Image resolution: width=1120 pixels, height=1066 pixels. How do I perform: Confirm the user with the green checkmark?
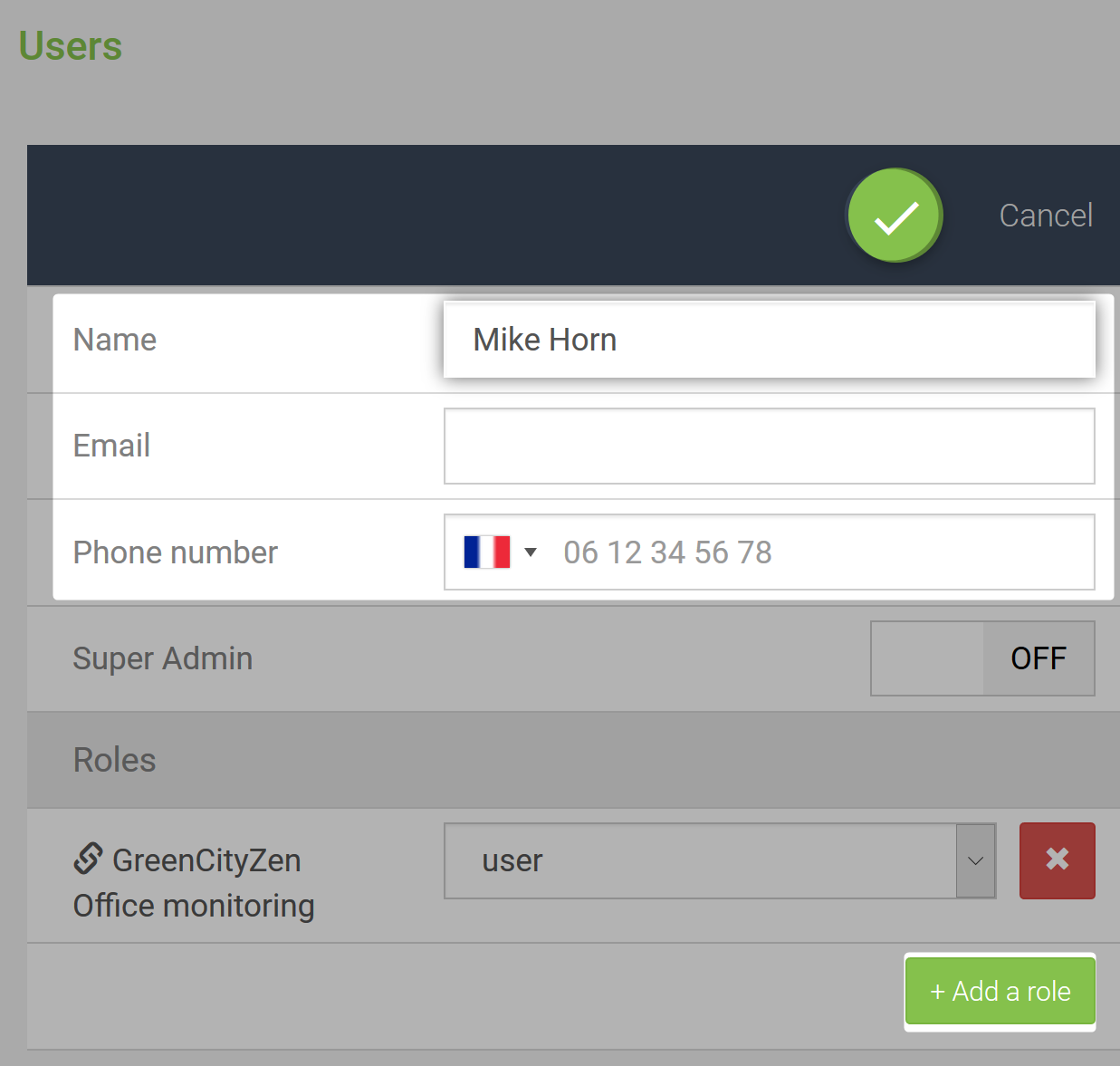coord(895,216)
